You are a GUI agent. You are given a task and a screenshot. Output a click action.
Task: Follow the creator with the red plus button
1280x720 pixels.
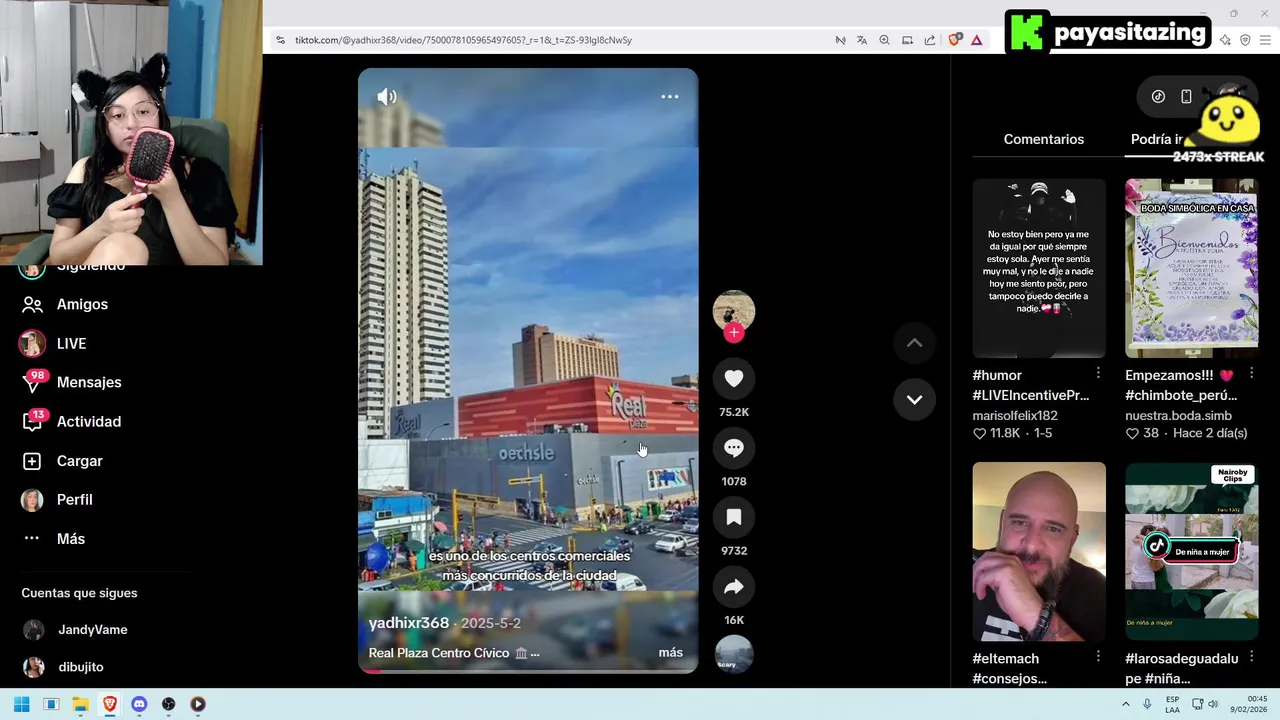[x=734, y=333]
